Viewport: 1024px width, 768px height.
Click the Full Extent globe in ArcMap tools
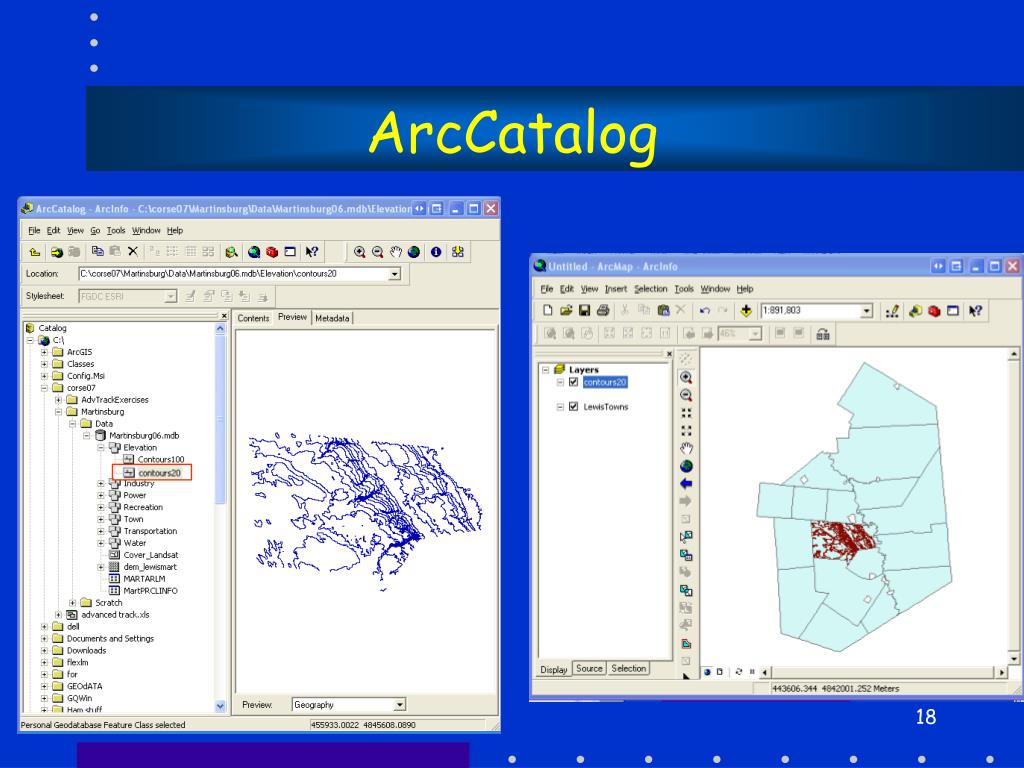pyautogui.click(x=686, y=466)
